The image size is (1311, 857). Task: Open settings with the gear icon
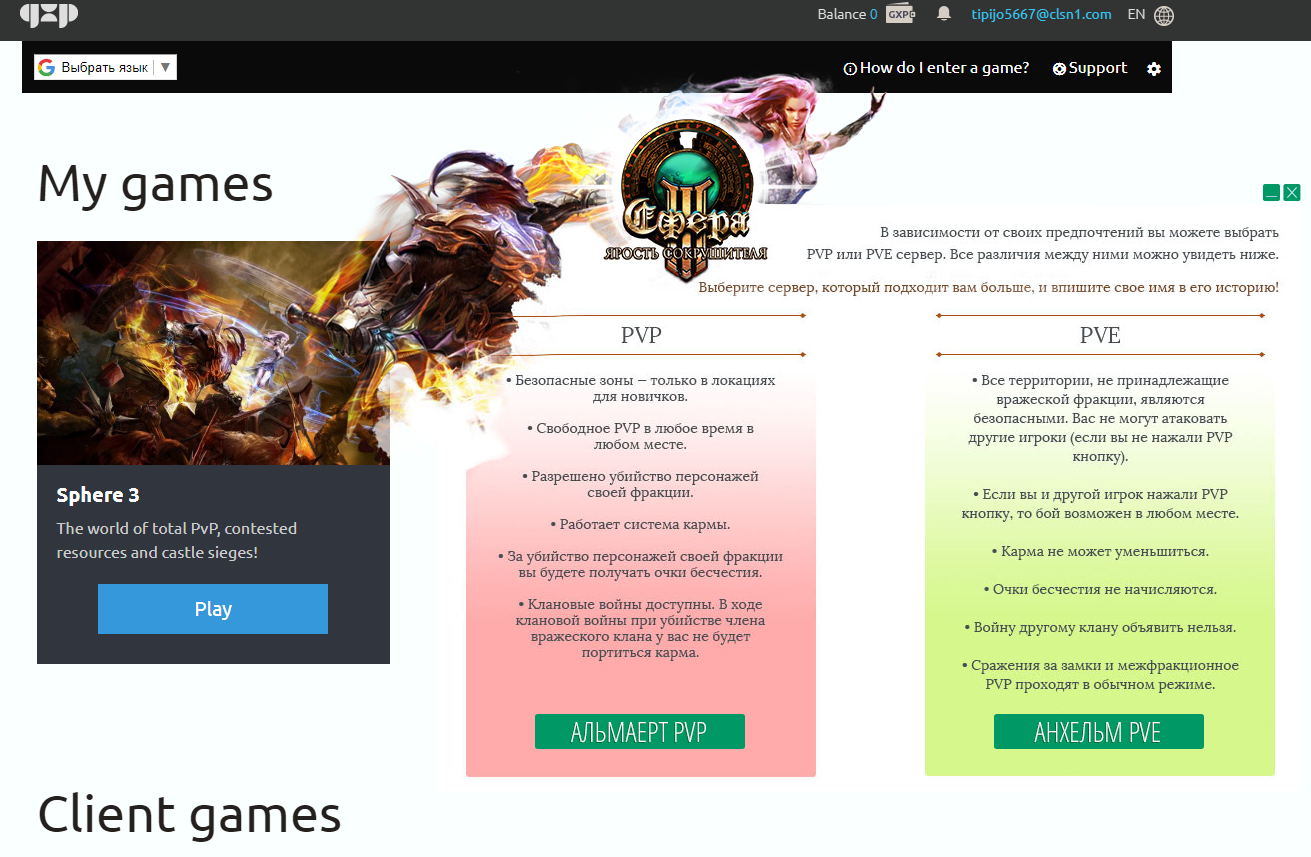(x=1154, y=69)
